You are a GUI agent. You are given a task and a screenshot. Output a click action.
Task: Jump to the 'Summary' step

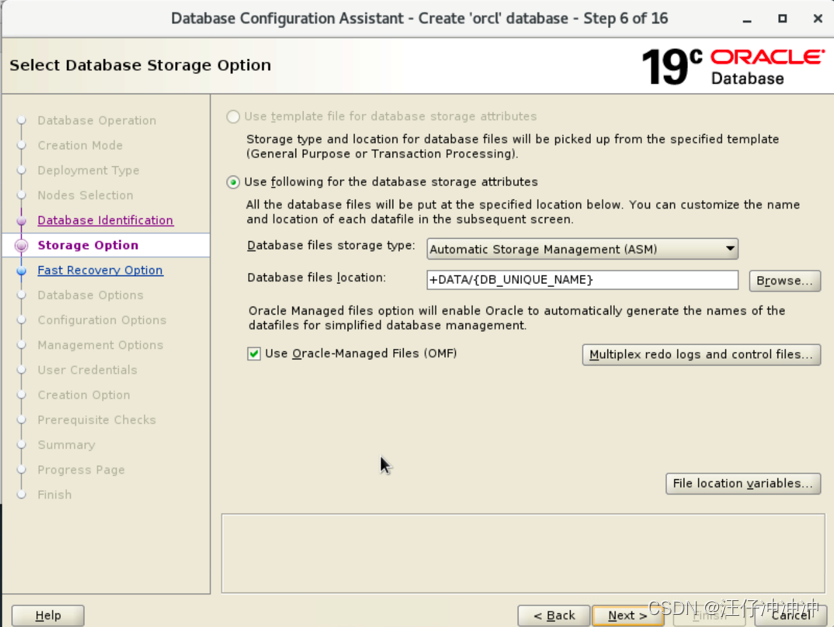pos(66,445)
